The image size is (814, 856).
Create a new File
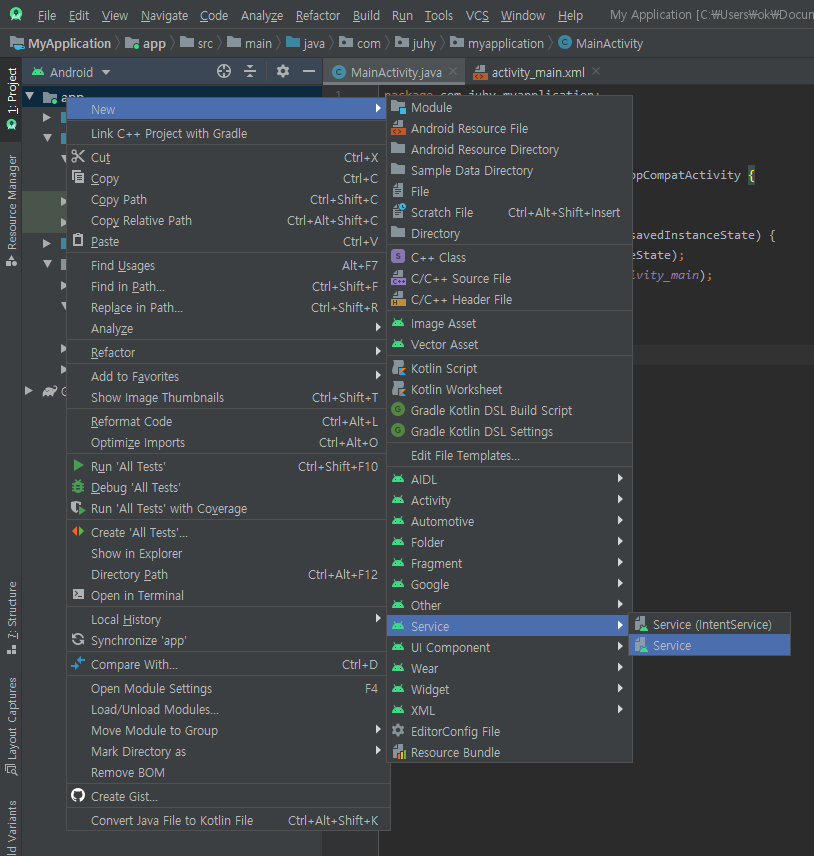[x=509, y=192]
